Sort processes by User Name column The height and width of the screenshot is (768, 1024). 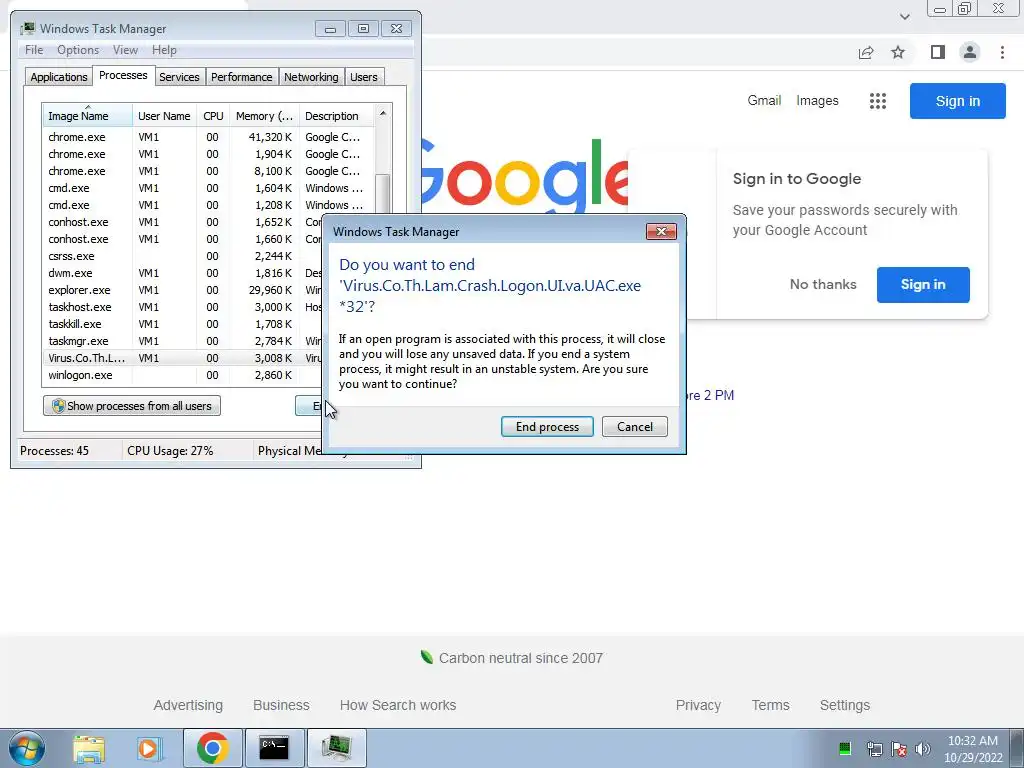click(164, 116)
